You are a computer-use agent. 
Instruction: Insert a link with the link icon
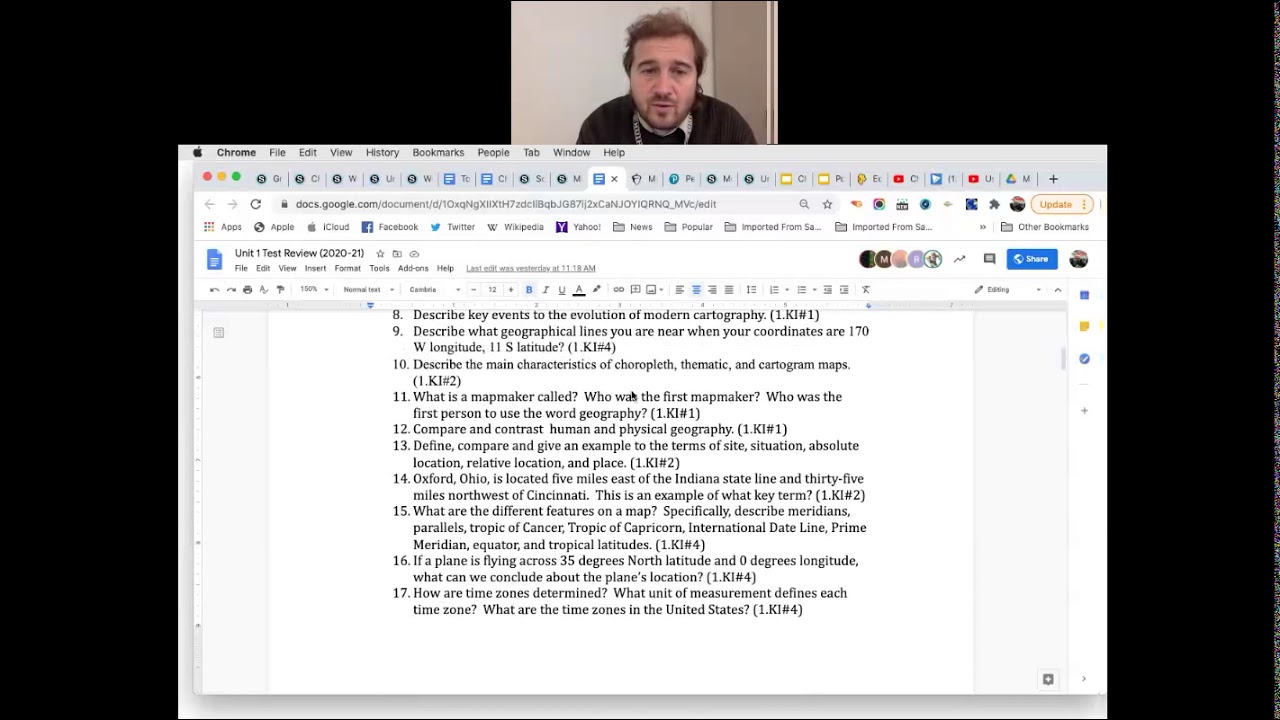coord(618,290)
